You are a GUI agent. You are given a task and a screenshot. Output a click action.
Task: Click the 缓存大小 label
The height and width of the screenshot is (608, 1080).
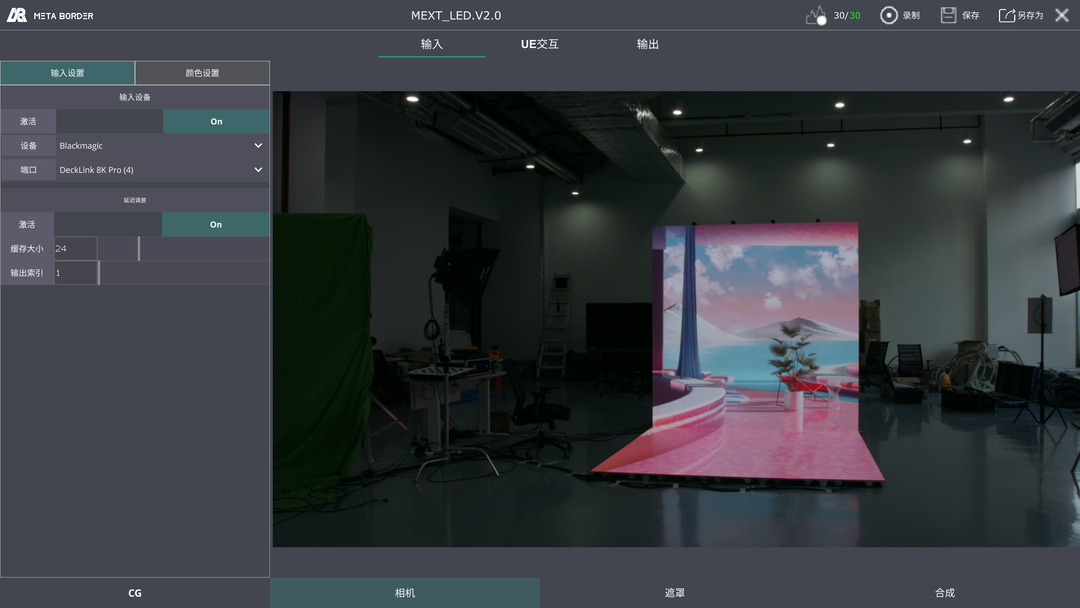tap(27, 249)
